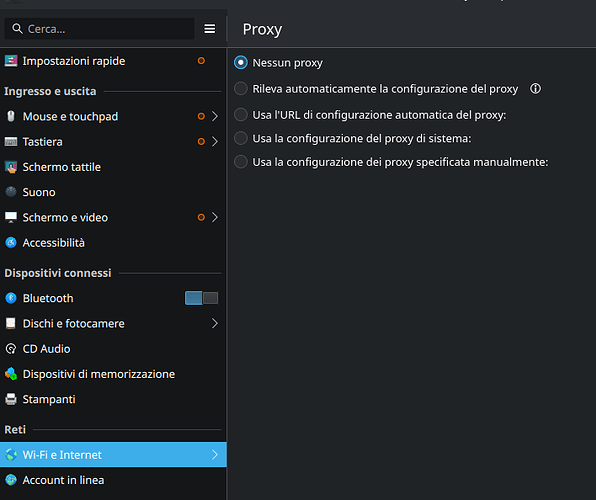Expand Mouse e touchpad submenu chevron

pos(215,116)
